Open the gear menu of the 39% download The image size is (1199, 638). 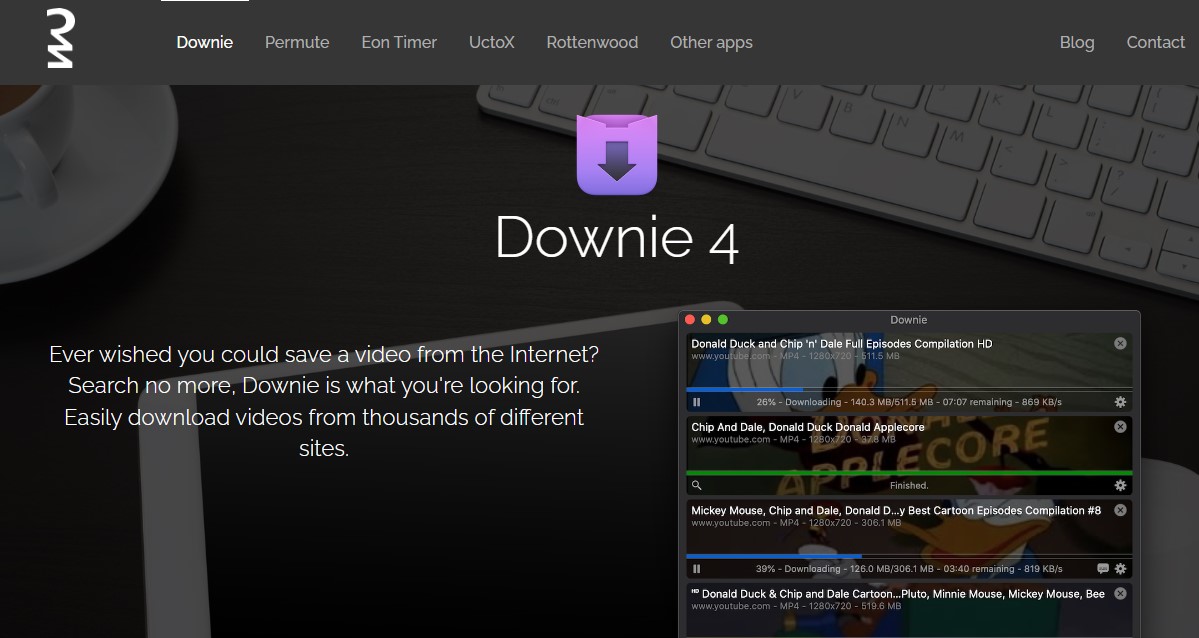[1120, 569]
